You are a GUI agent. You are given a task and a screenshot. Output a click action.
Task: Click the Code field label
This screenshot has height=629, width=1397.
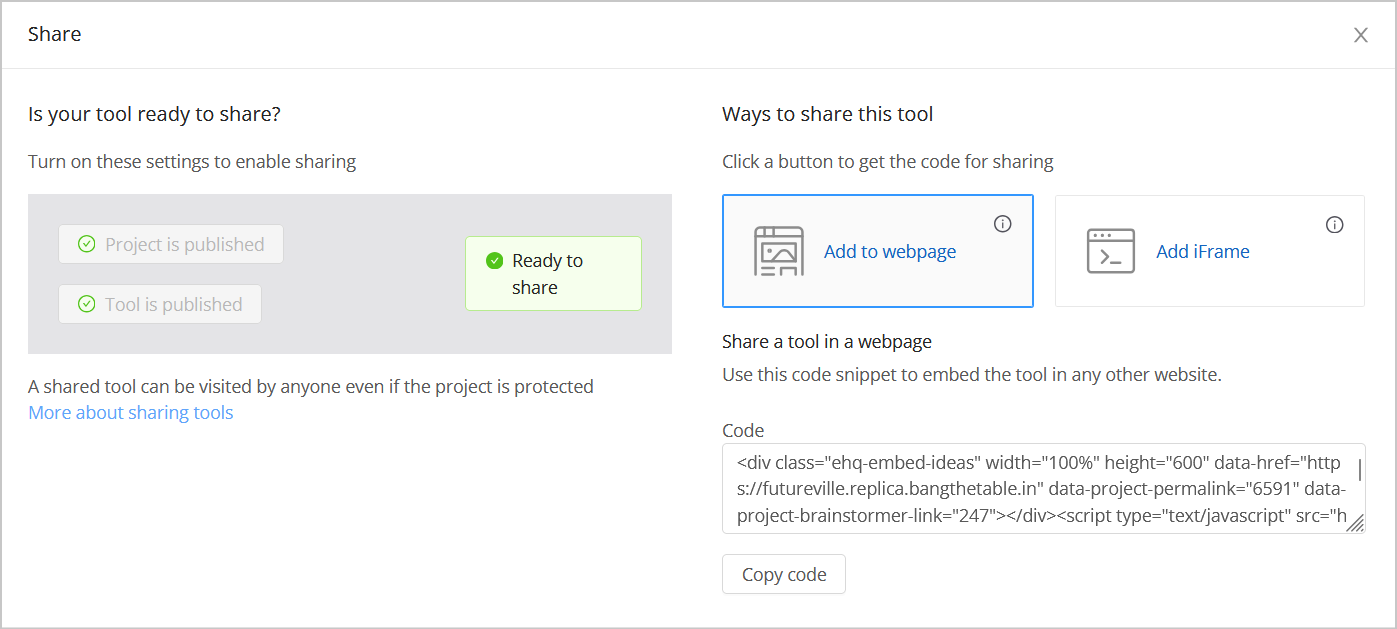[x=743, y=430]
